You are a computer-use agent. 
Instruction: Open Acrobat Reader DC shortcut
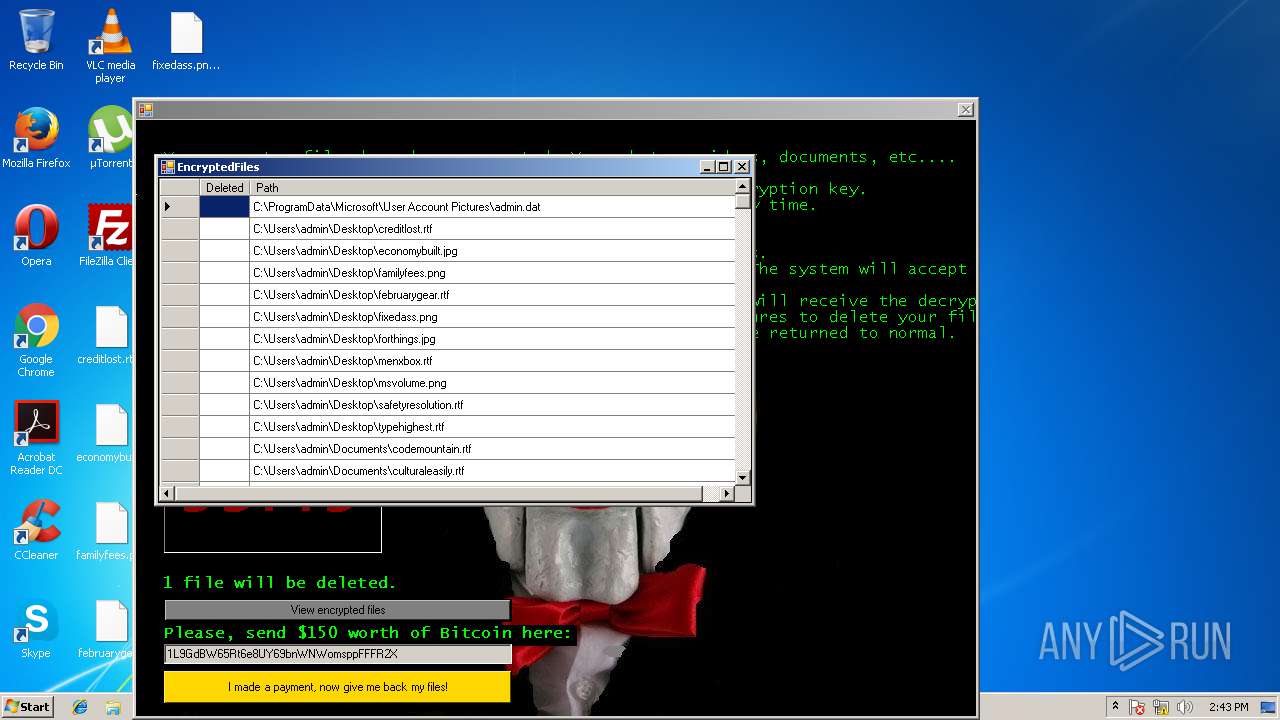click(36, 438)
